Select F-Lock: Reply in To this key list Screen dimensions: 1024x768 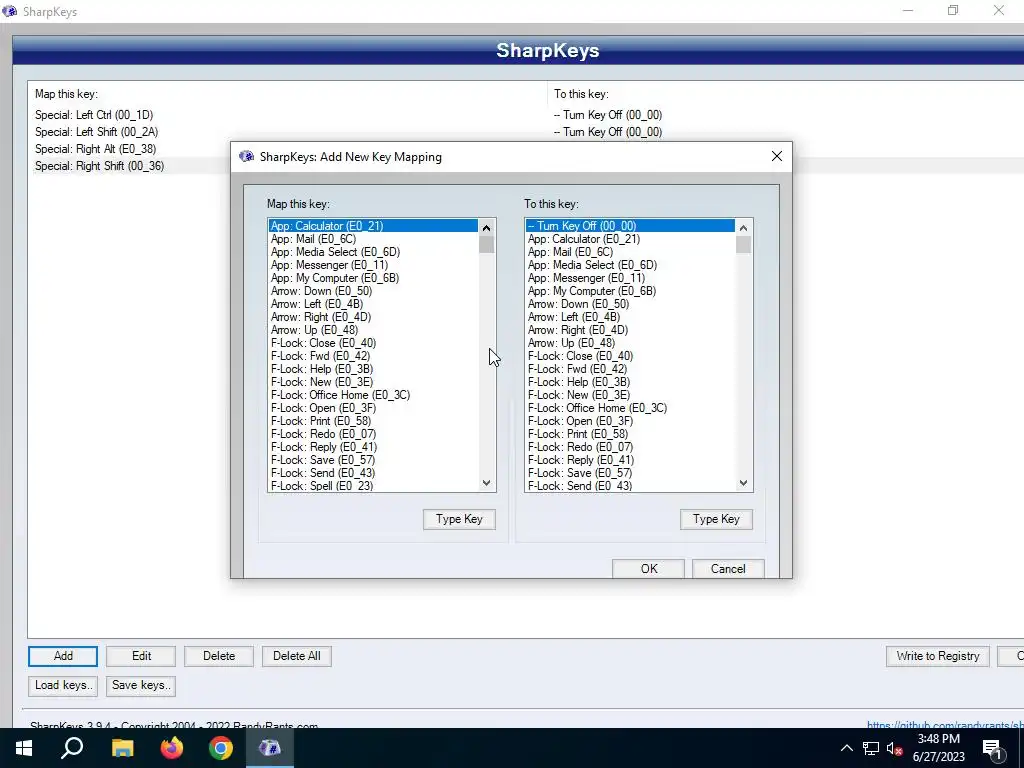630,460
